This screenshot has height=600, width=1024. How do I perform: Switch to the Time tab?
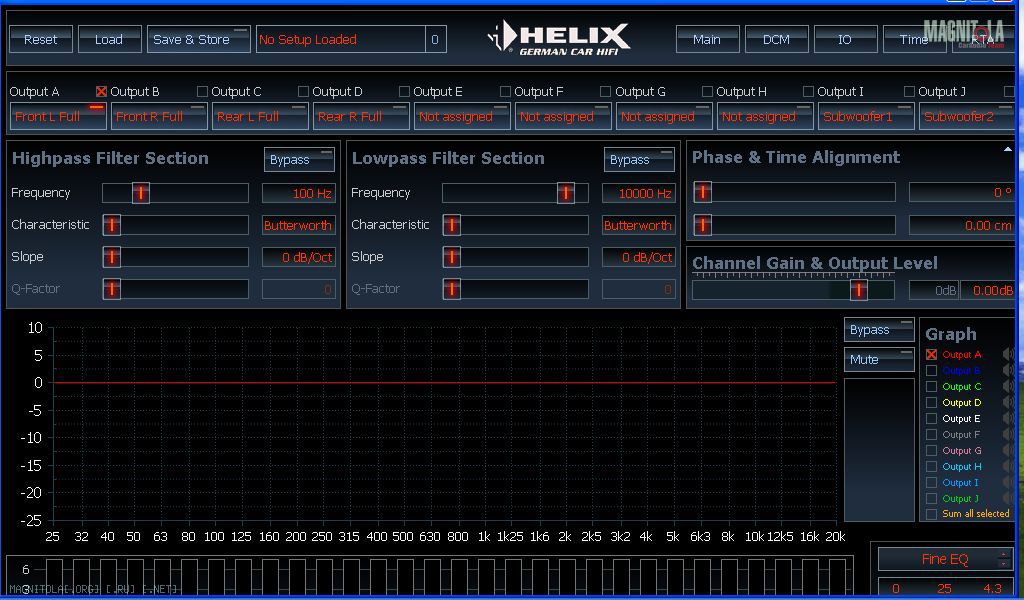(x=914, y=39)
